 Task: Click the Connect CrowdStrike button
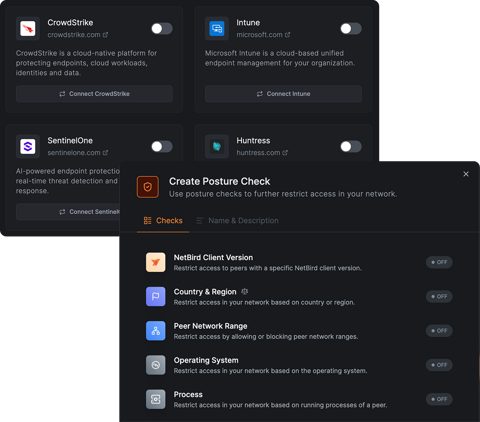click(94, 94)
